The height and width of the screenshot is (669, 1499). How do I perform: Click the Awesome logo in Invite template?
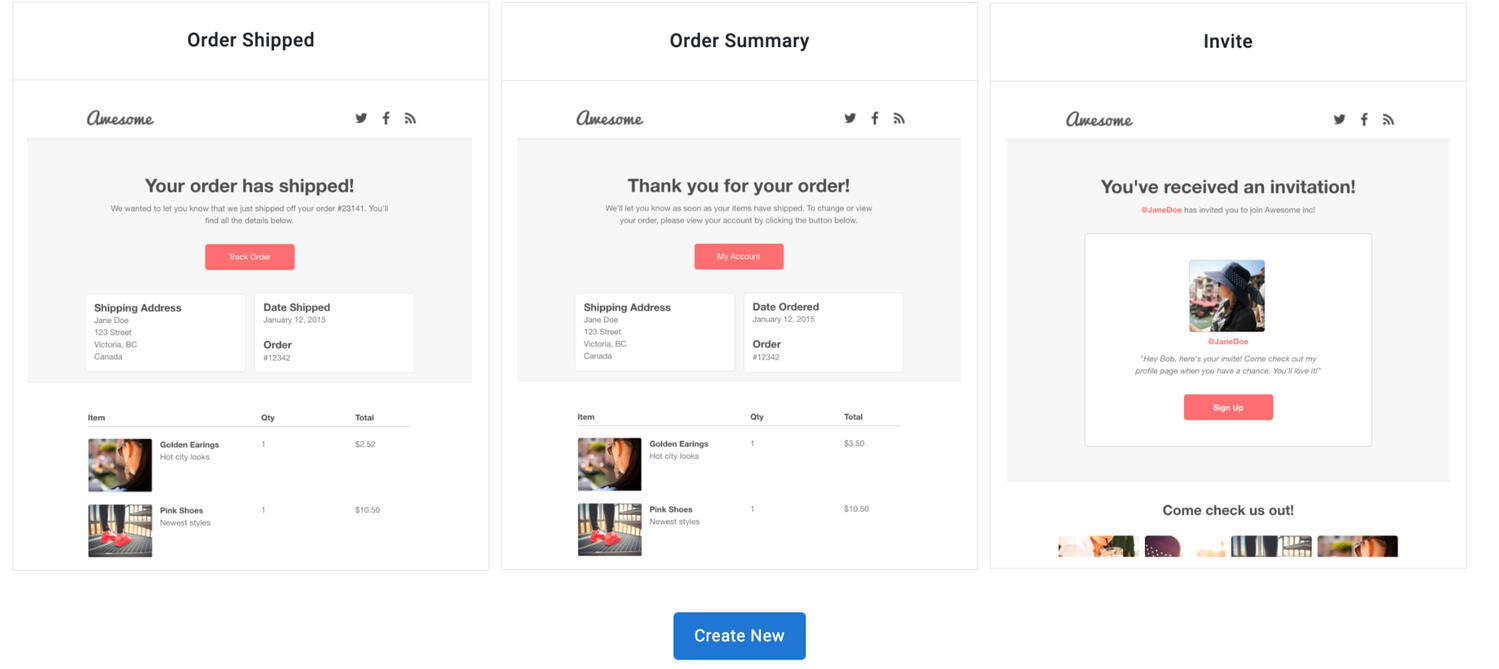coord(1099,120)
